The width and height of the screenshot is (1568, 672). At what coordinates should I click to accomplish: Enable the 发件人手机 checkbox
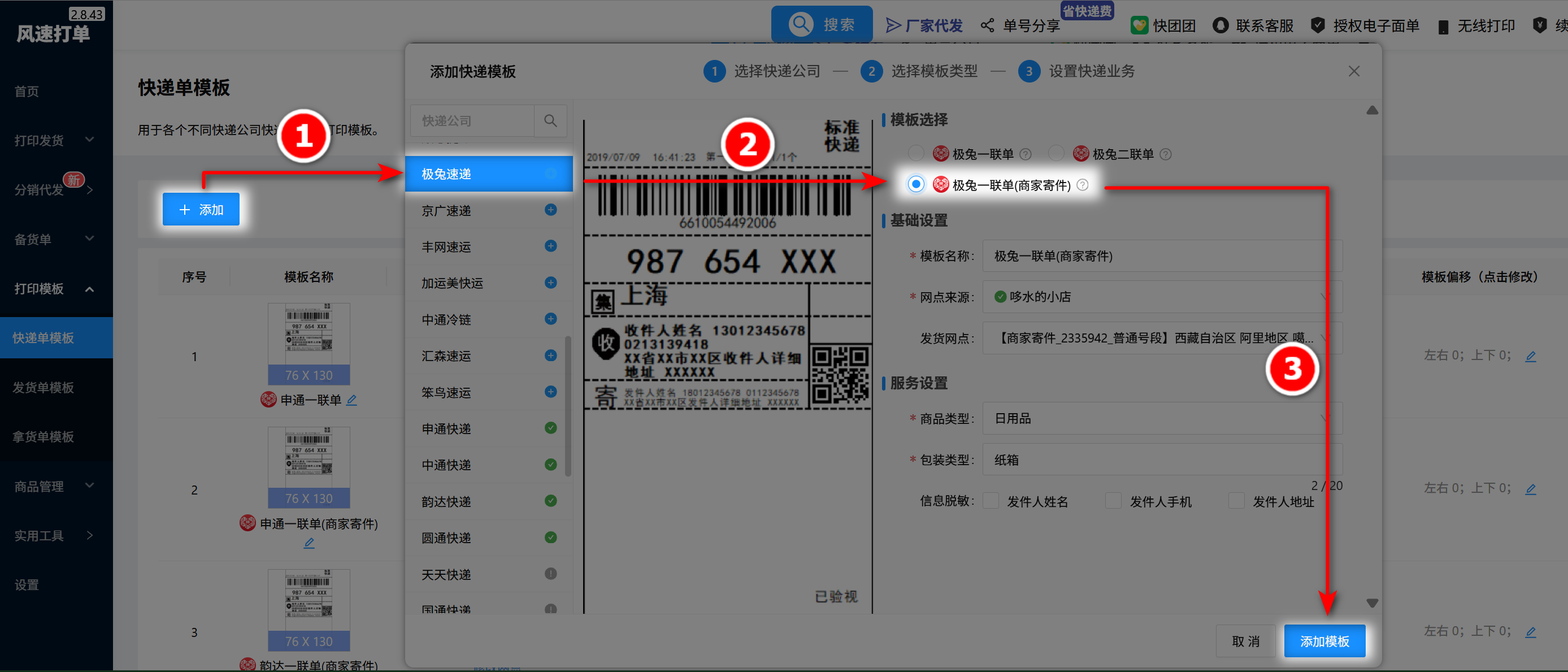click(1113, 501)
